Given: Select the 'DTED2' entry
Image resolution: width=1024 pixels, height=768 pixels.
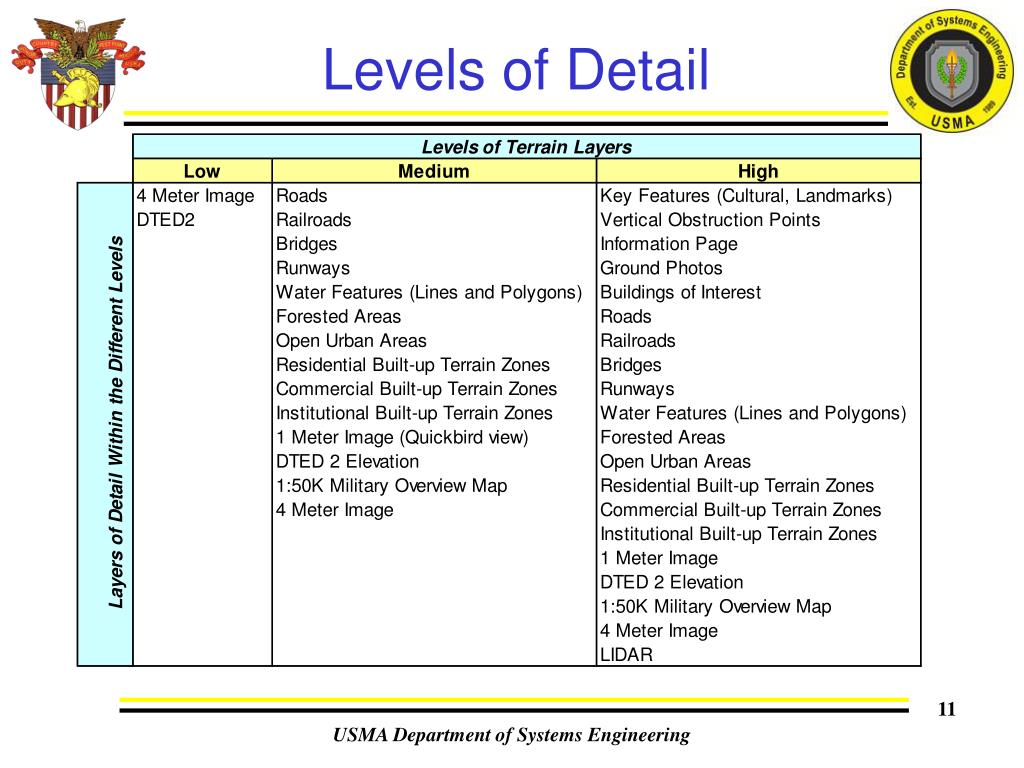Looking at the screenshot, I should click(x=165, y=220).
